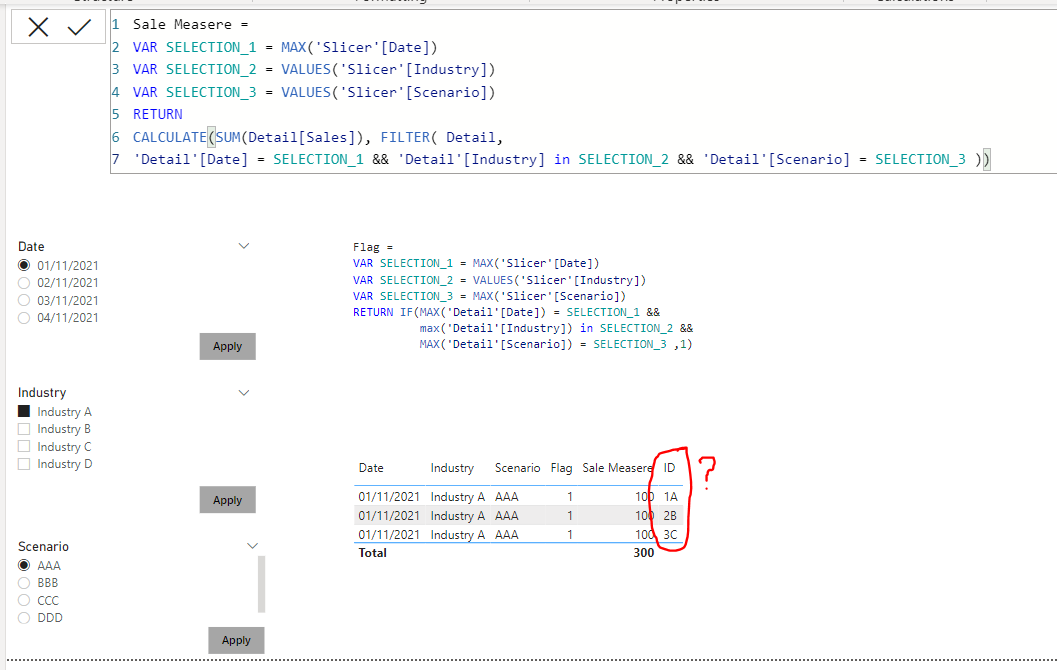Click the Scenario slicer title
Image resolution: width=1057 pixels, height=670 pixels.
point(43,547)
